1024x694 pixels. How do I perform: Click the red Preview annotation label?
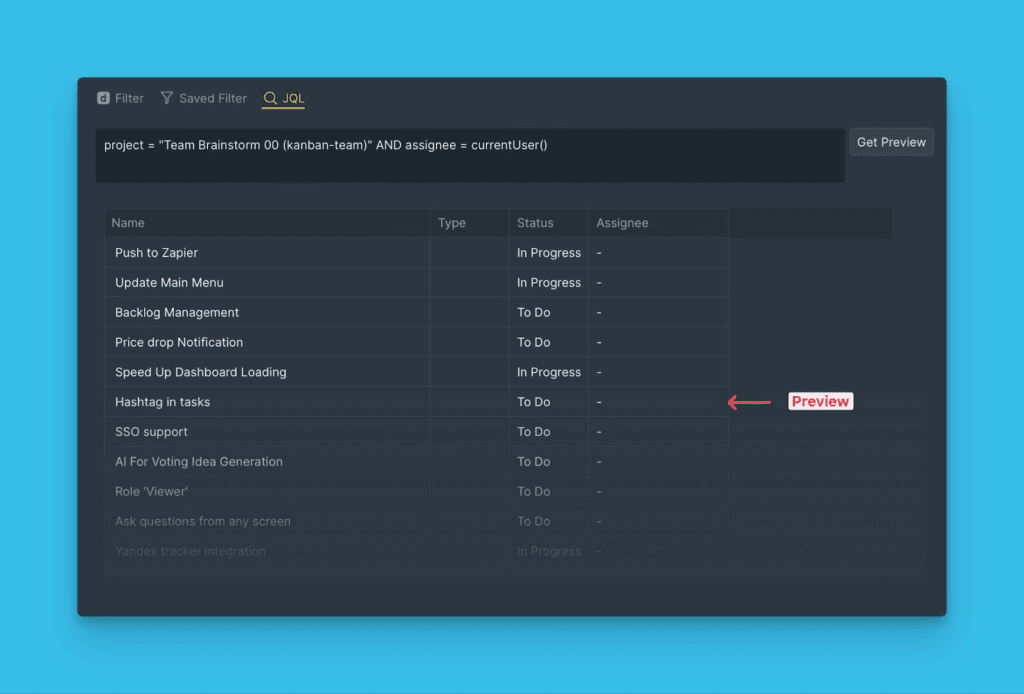tap(820, 402)
